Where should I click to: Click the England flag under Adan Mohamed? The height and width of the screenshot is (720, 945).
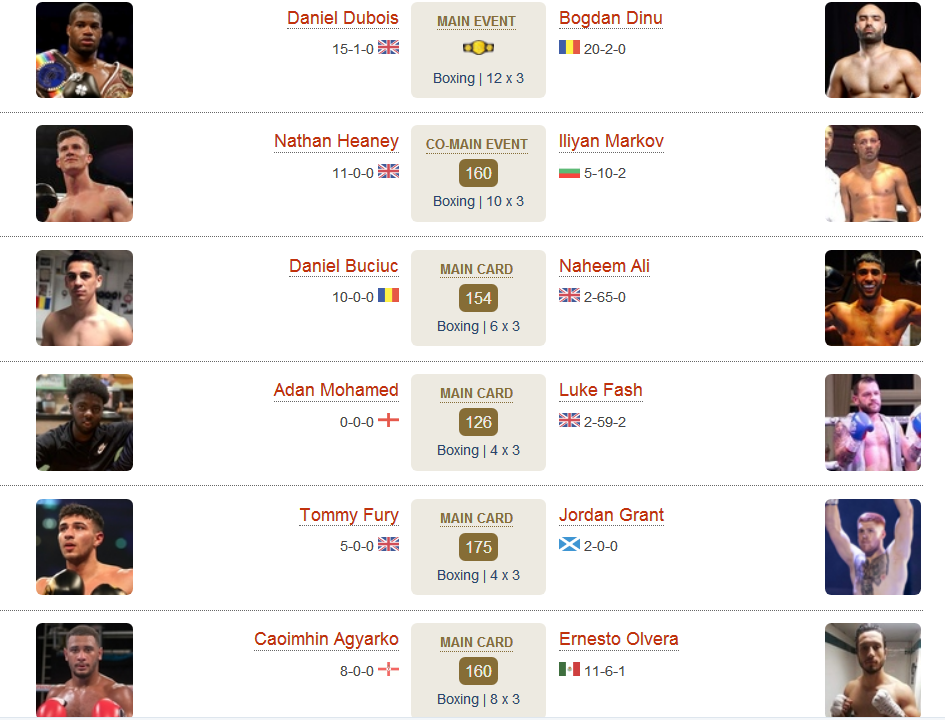coord(388,420)
